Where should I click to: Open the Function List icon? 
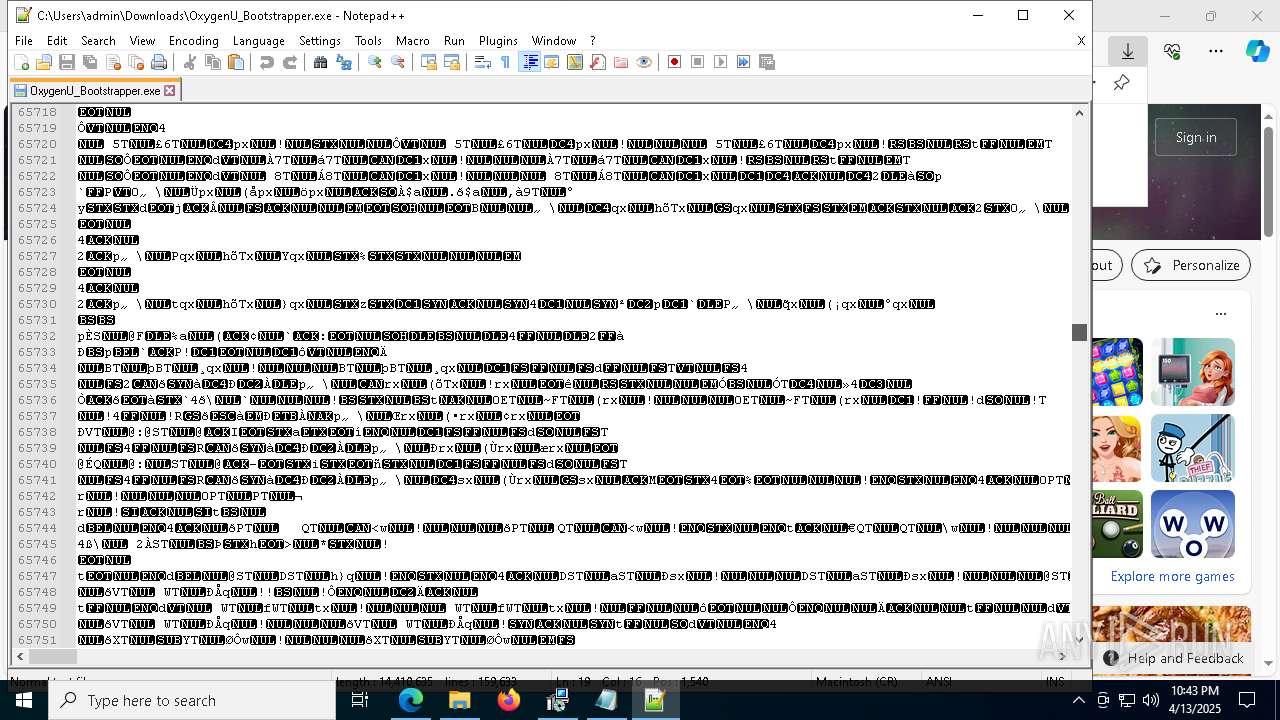coord(598,62)
